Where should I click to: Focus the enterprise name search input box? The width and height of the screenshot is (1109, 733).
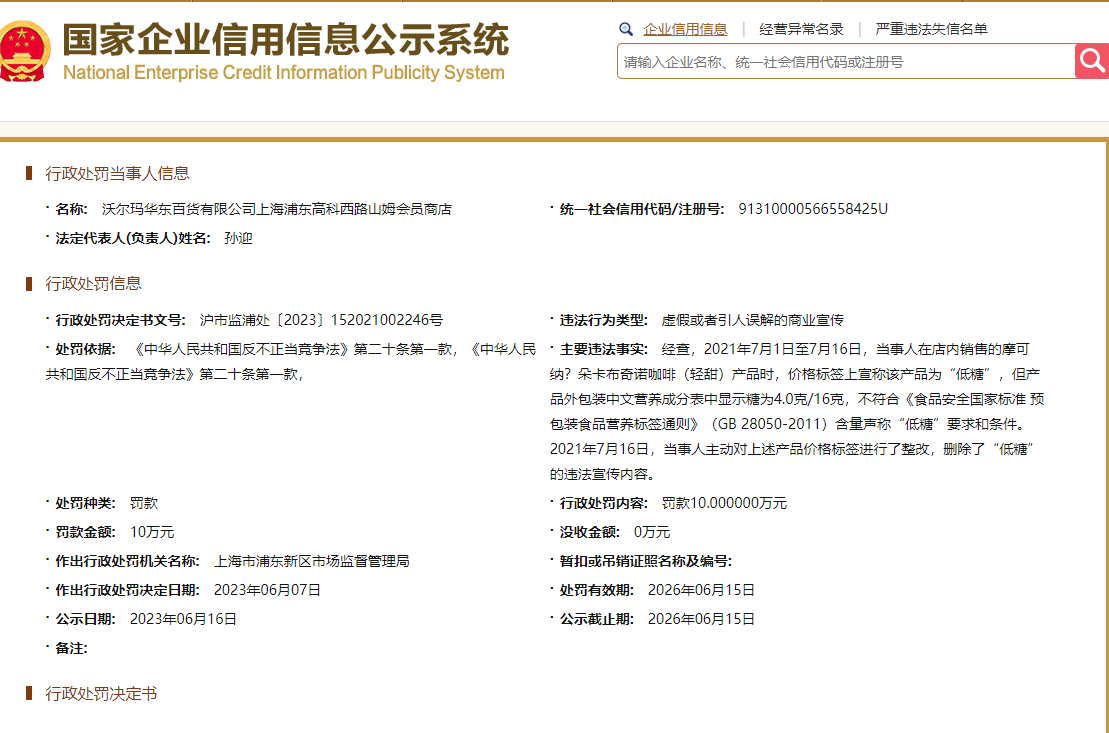tap(845, 62)
